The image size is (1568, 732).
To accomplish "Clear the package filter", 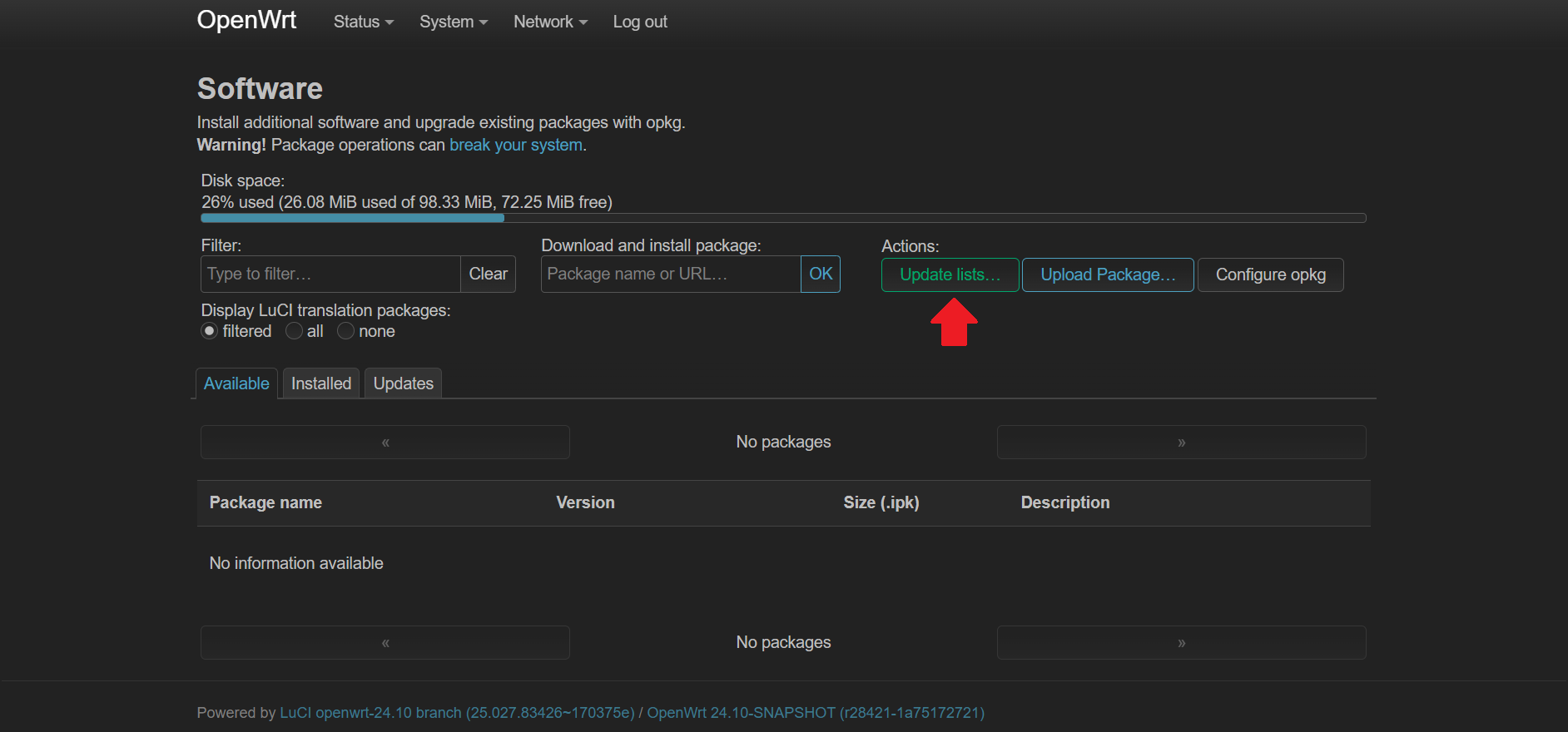I will coord(489,274).
